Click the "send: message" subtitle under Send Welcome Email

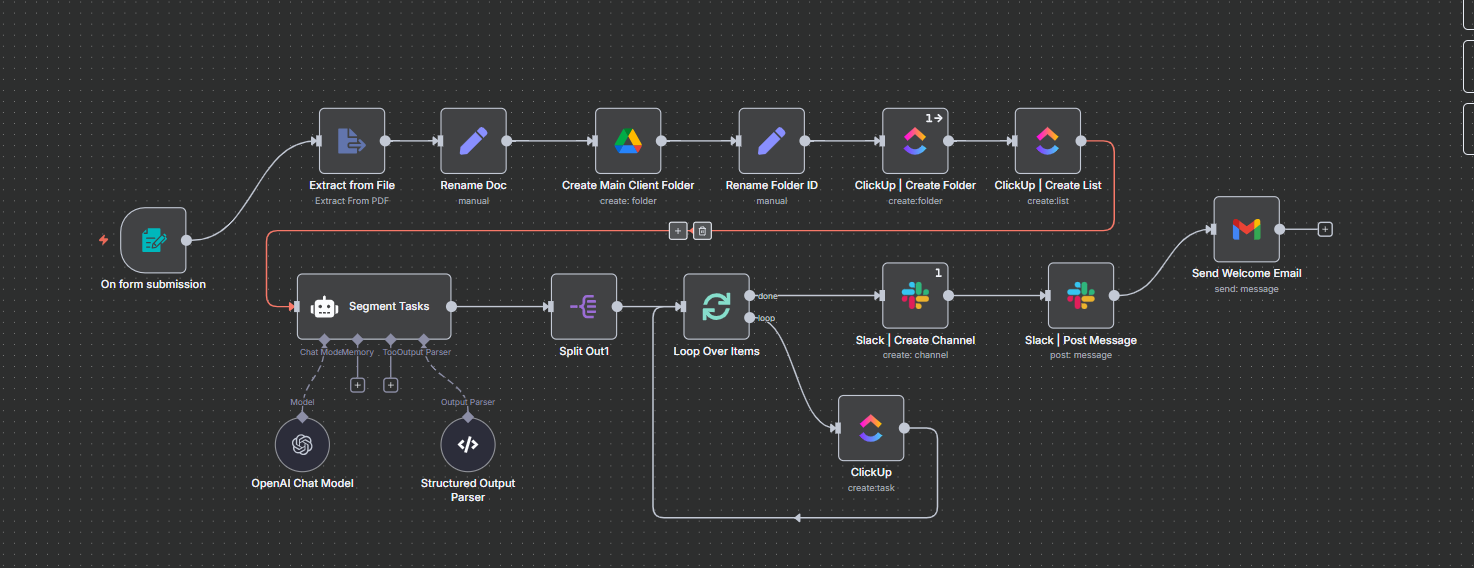(x=1246, y=289)
